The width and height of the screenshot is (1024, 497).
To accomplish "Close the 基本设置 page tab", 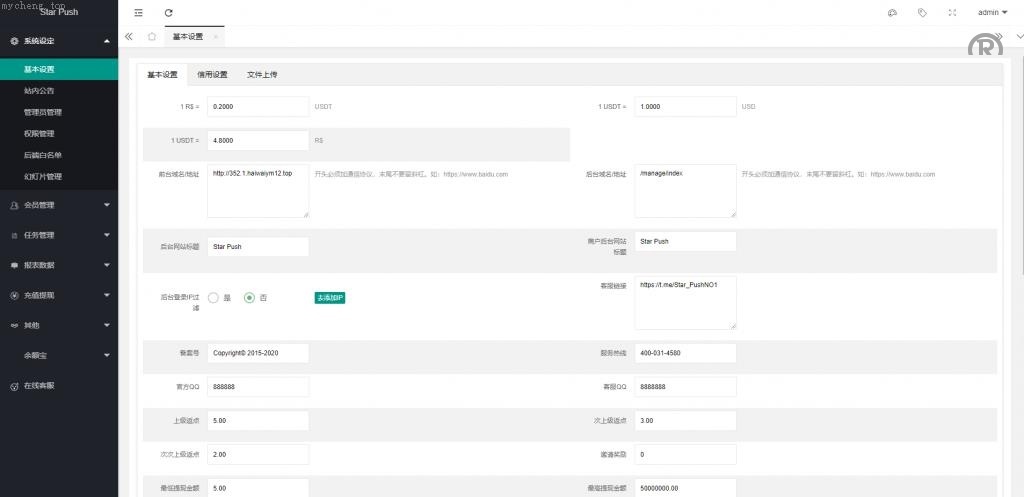I will (216, 37).
